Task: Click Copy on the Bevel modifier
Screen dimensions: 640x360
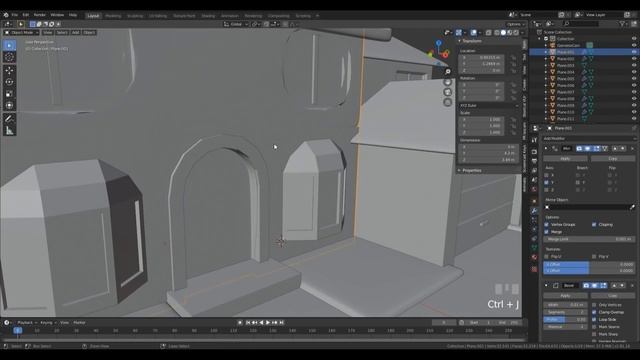Action: coord(613,296)
